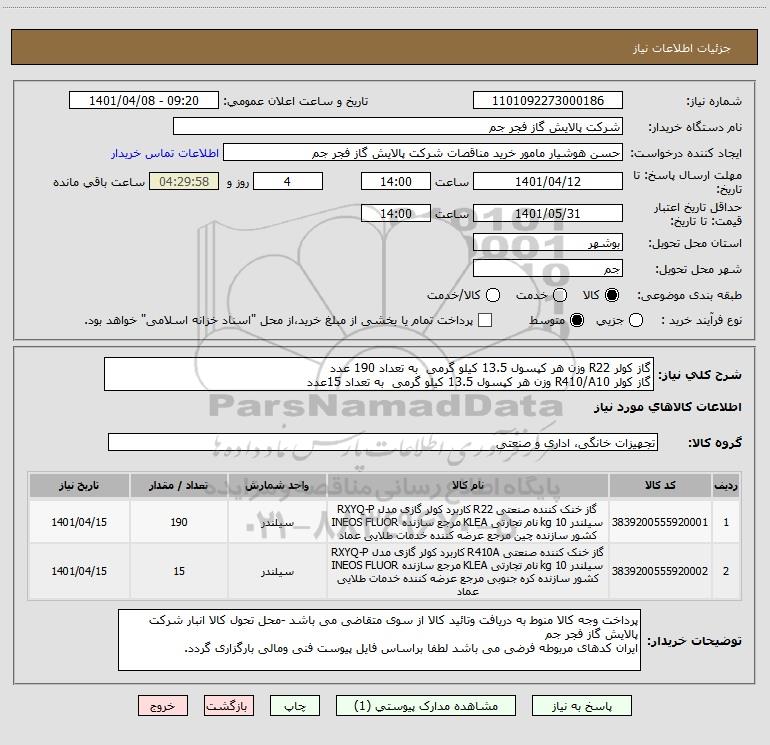Viewport: 770px width, 745px height.
Task: Click the delivery city field جم
Action: [x=548, y=268]
